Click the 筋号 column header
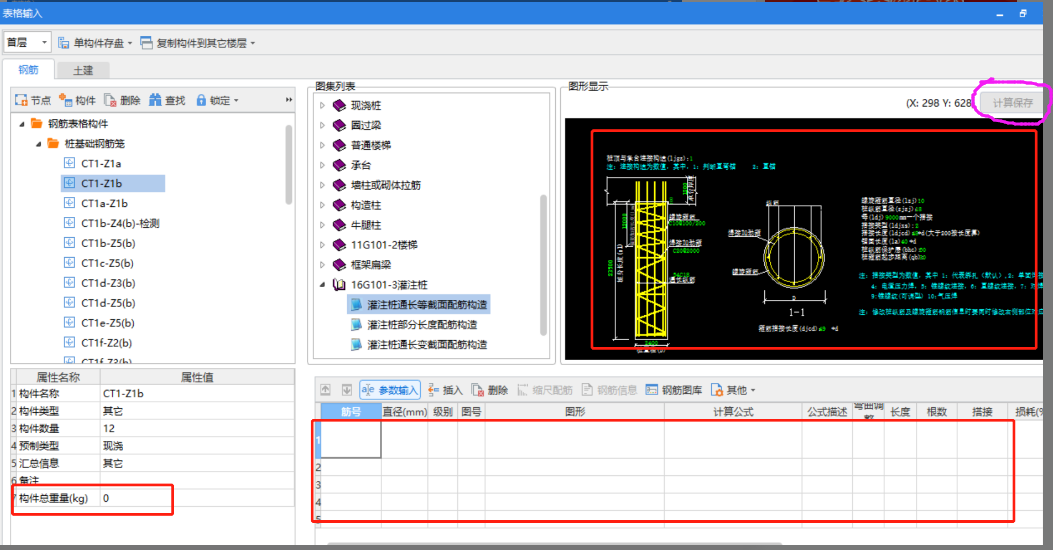This screenshot has height=550, width=1053. (351, 412)
